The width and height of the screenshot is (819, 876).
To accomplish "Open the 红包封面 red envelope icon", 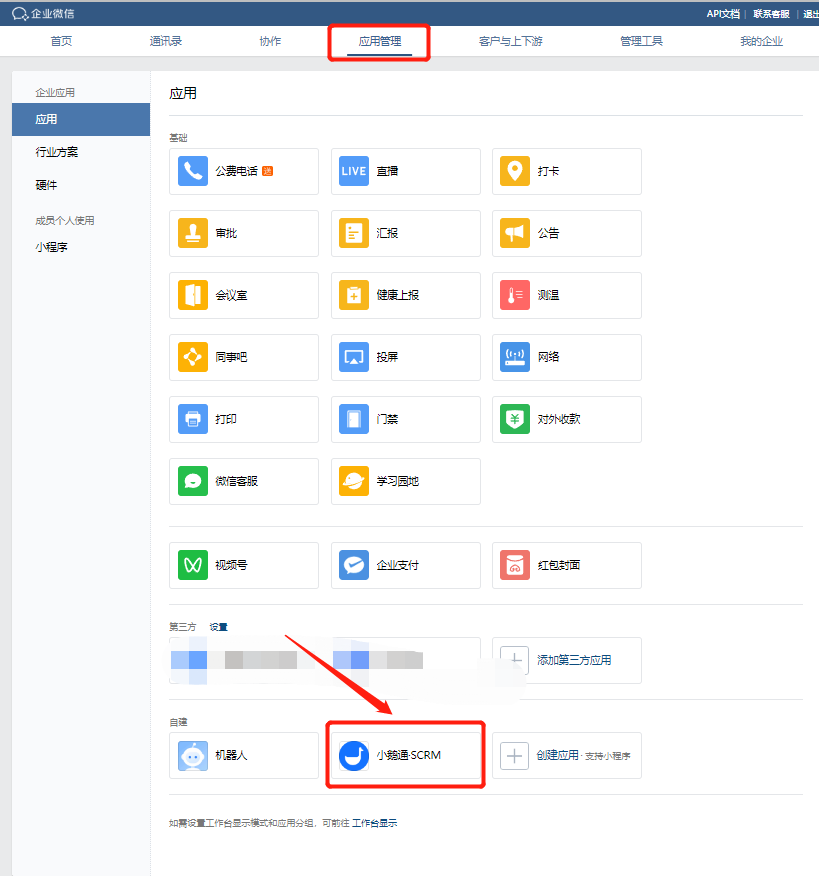I will coord(515,565).
